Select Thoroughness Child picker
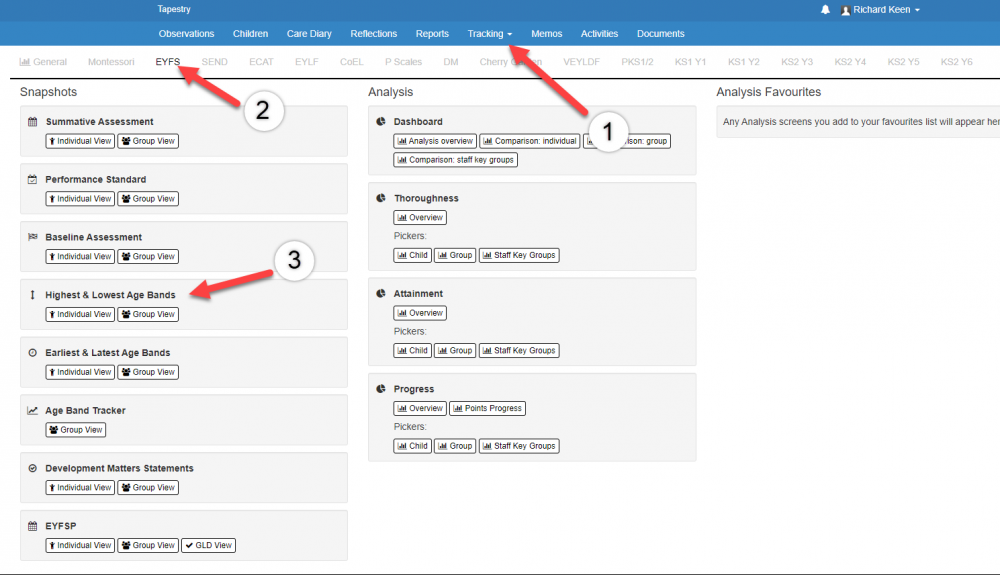This screenshot has height=575, width=1000. click(413, 255)
